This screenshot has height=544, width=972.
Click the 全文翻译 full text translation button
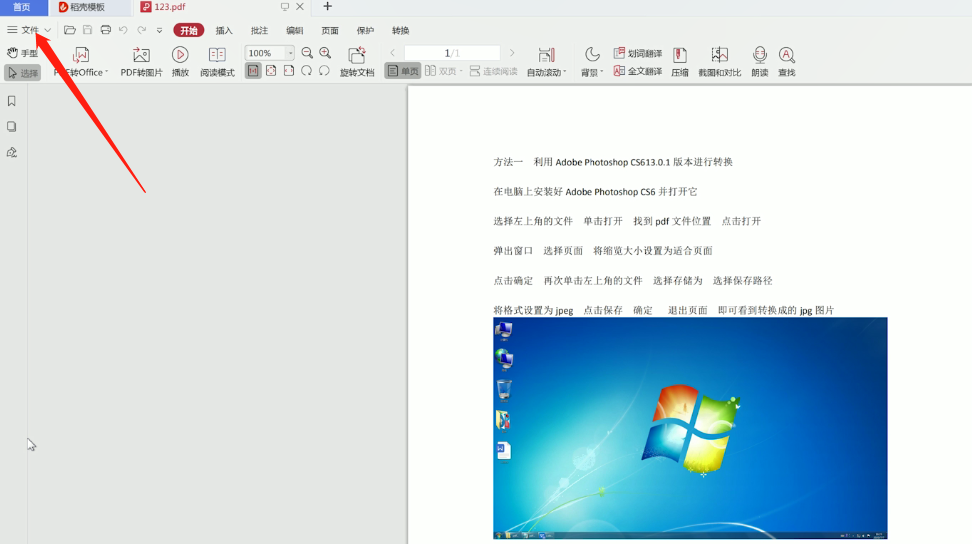[638, 71]
